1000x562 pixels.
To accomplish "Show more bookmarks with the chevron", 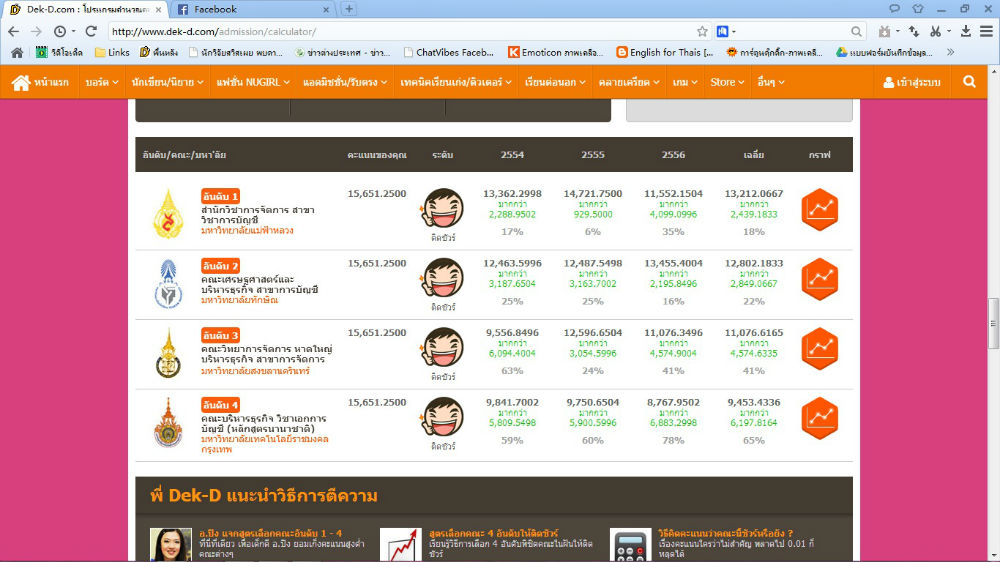I will point(950,52).
